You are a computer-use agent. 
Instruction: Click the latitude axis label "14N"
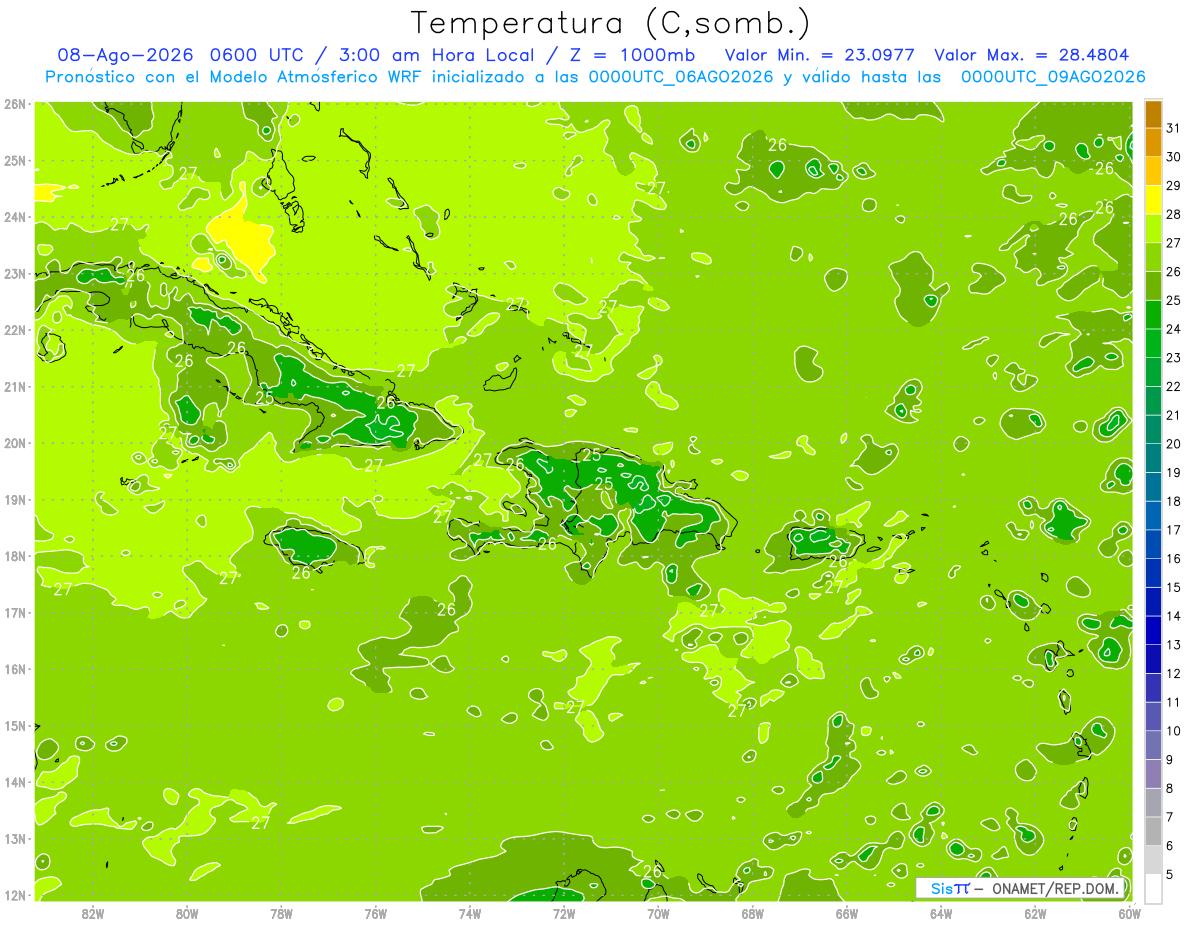(15, 782)
